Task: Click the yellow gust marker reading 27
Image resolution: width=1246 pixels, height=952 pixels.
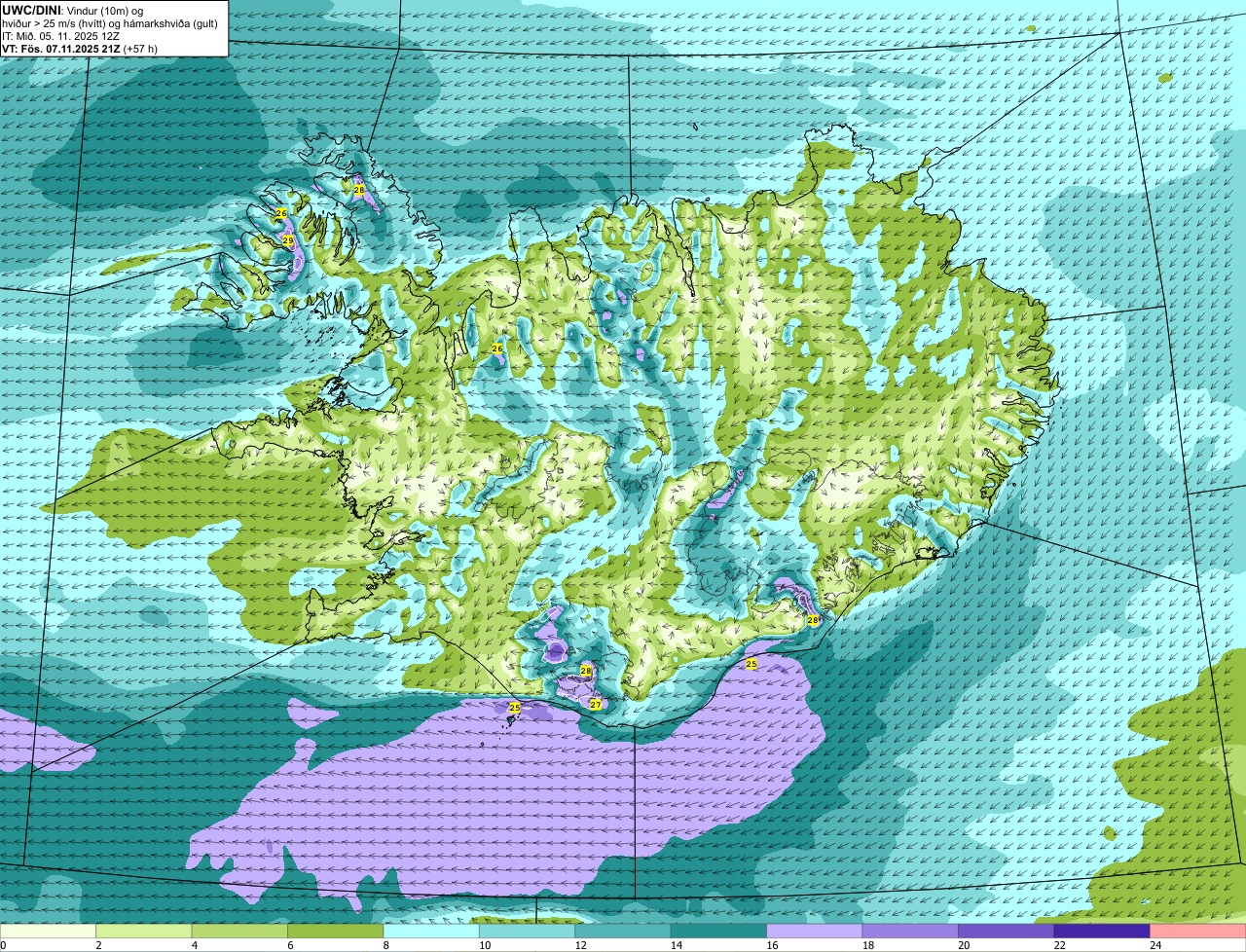Action: 595,704
